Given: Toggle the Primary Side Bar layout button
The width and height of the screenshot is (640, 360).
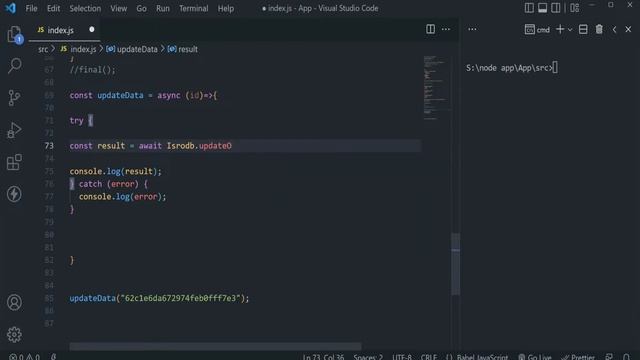Looking at the screenshot, I should (529, 8).
